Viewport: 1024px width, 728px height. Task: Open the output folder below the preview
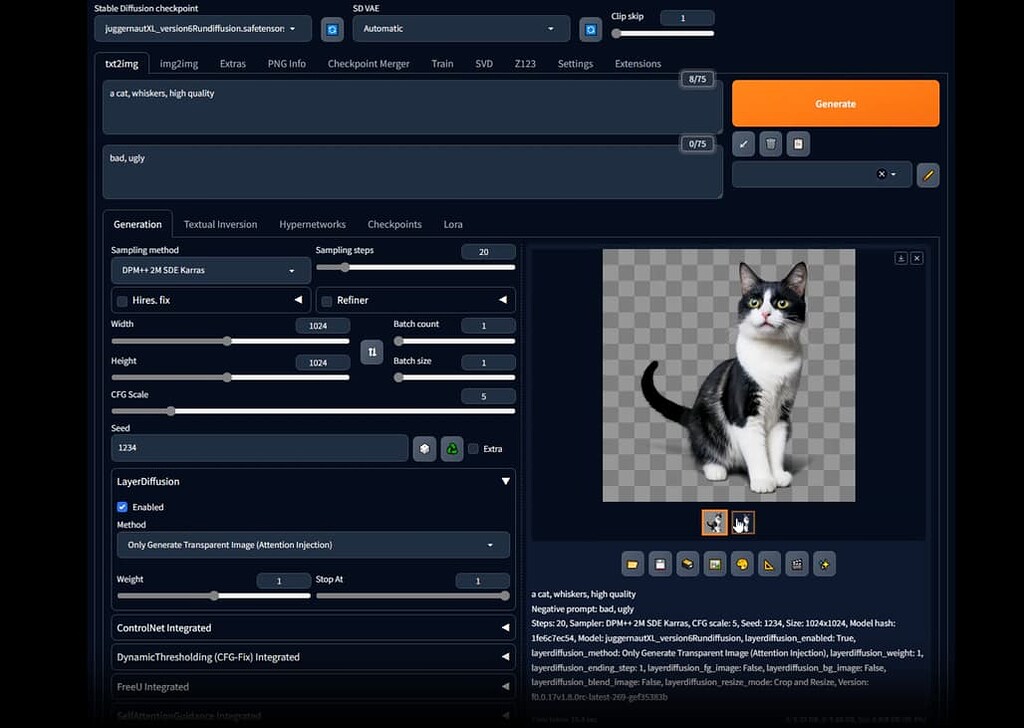(633, 565)
